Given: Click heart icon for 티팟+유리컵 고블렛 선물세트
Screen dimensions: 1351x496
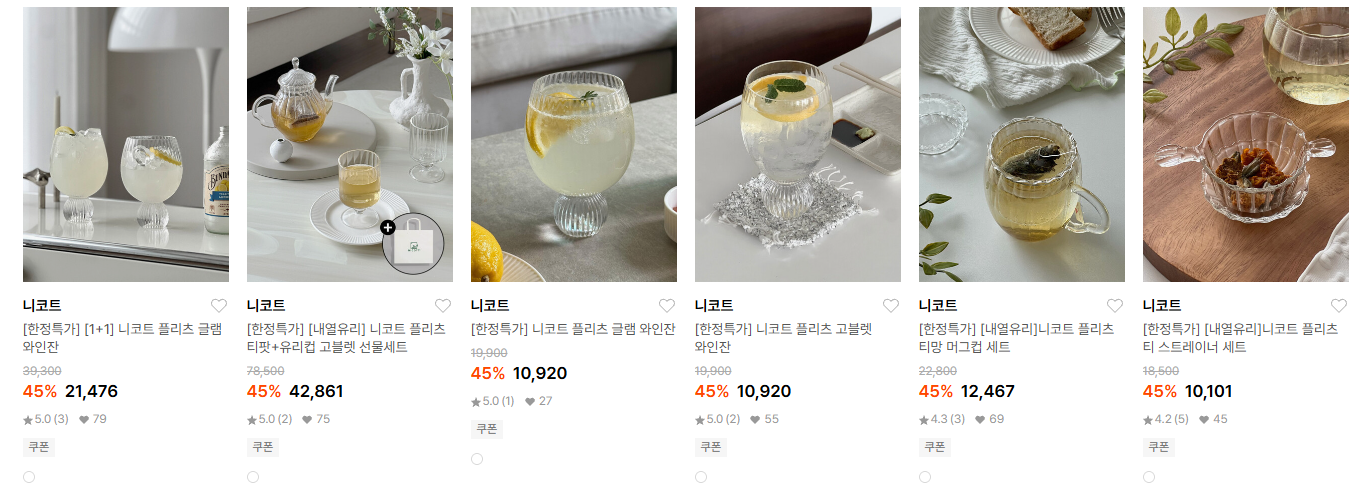Looking at the screenshot, I should (443, 306).
